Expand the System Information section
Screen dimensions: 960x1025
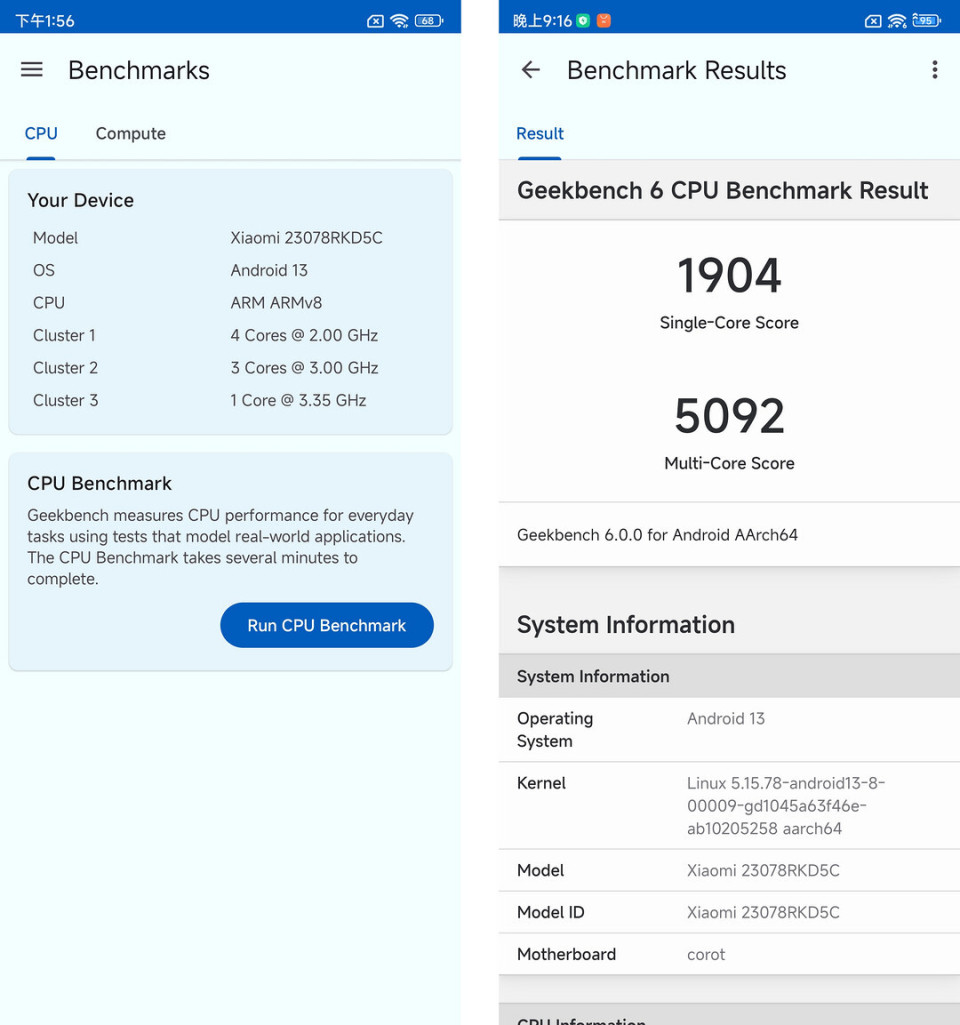pos(728,676)
